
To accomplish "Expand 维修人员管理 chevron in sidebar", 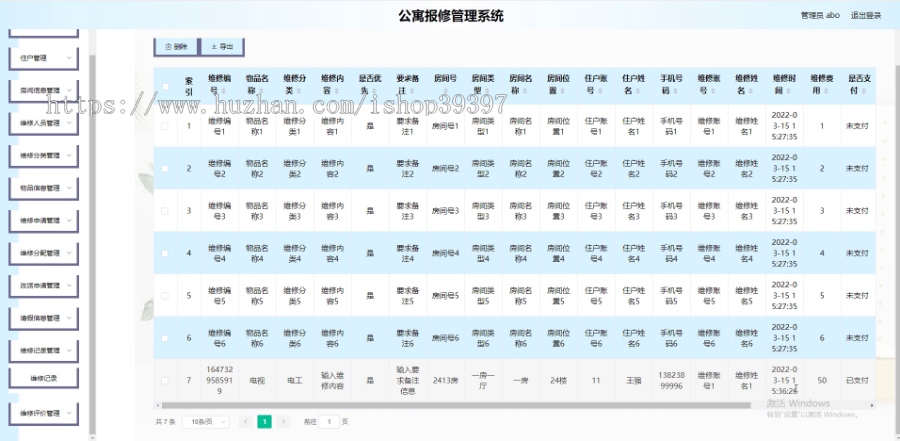I will [x=69, y=123].
